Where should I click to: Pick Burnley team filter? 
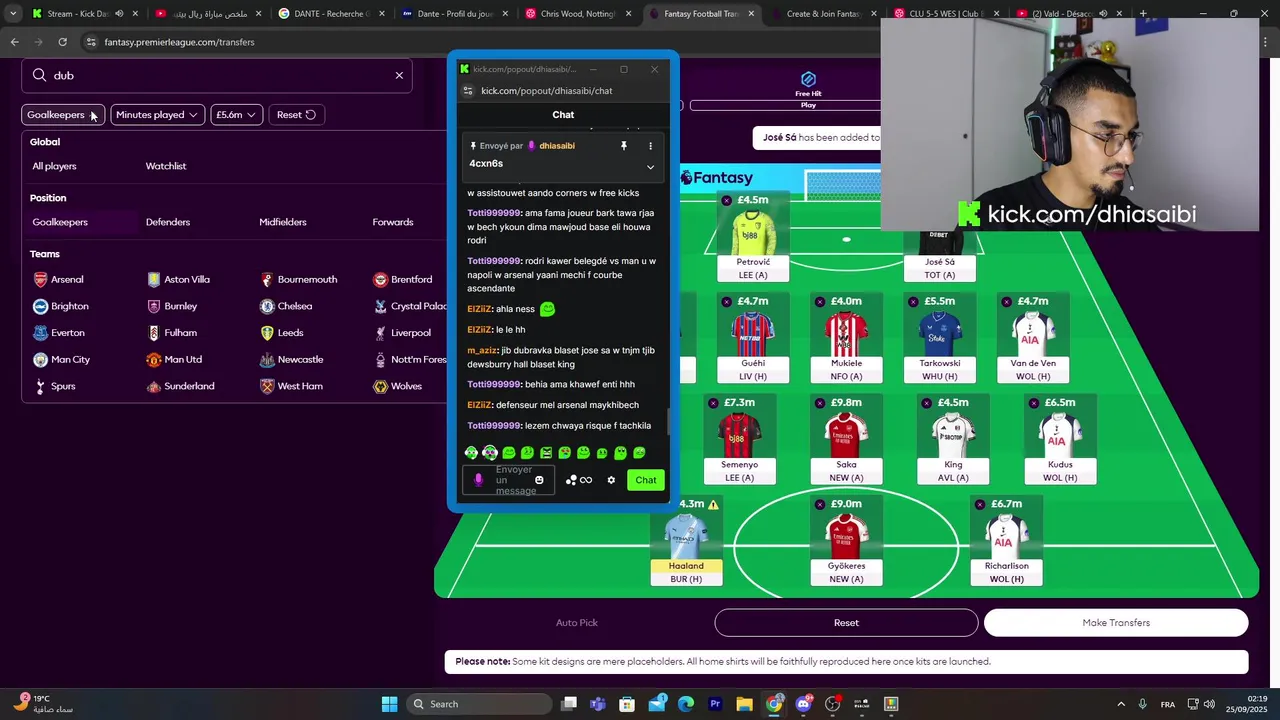point(172,306)
